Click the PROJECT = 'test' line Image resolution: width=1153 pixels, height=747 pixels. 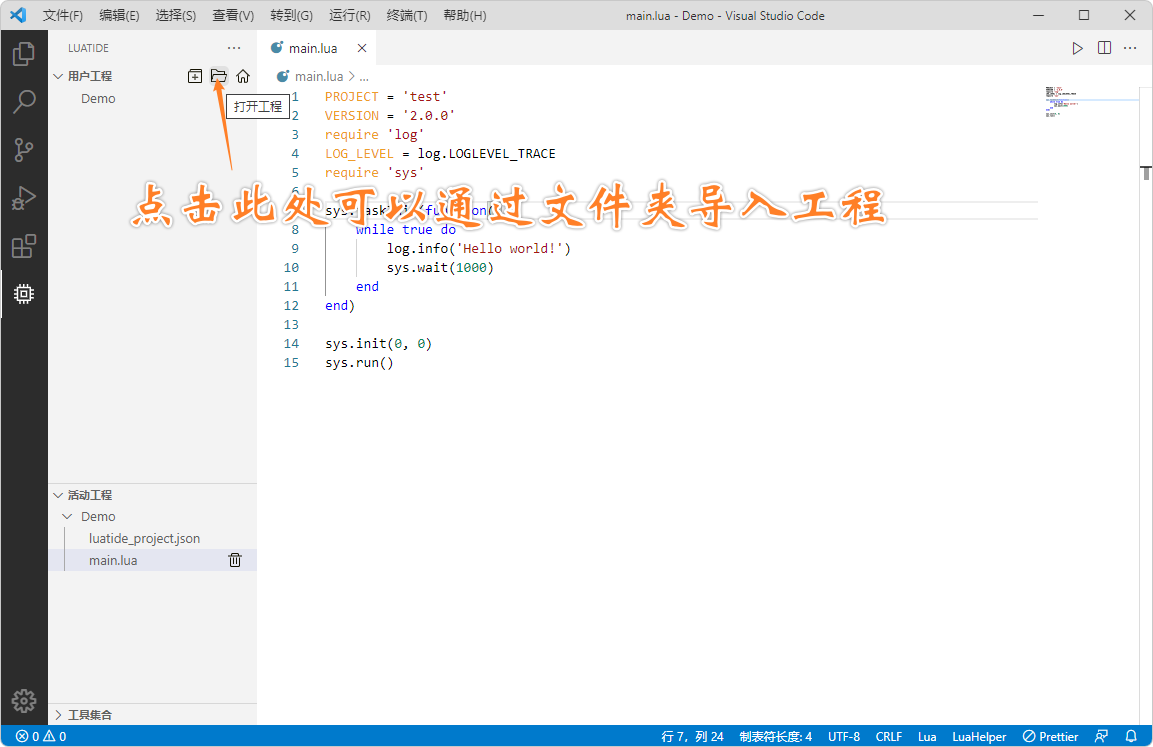click(386, 96)
